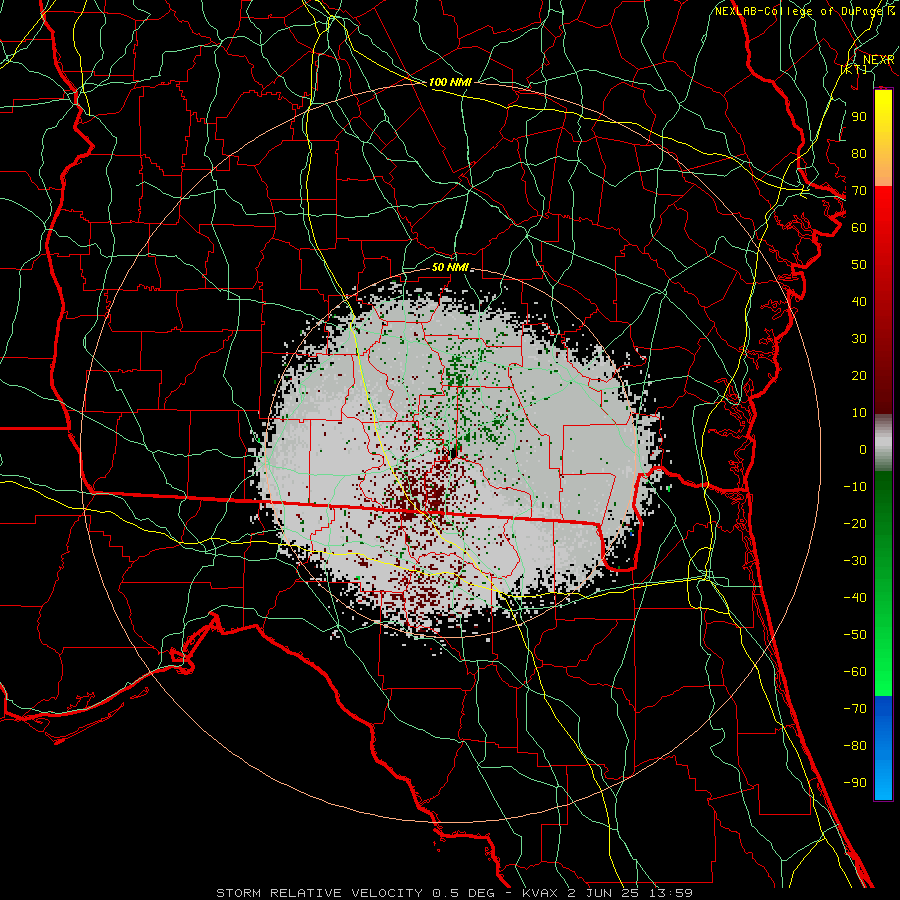Click the "50" value on velocity scale
The height and width of the screenshot is (900, 900).
[859, 265]
